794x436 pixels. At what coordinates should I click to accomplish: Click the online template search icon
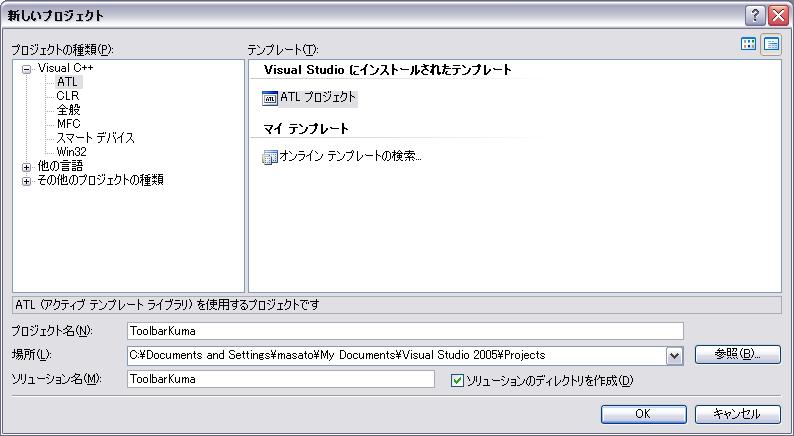tap(270, 157)
